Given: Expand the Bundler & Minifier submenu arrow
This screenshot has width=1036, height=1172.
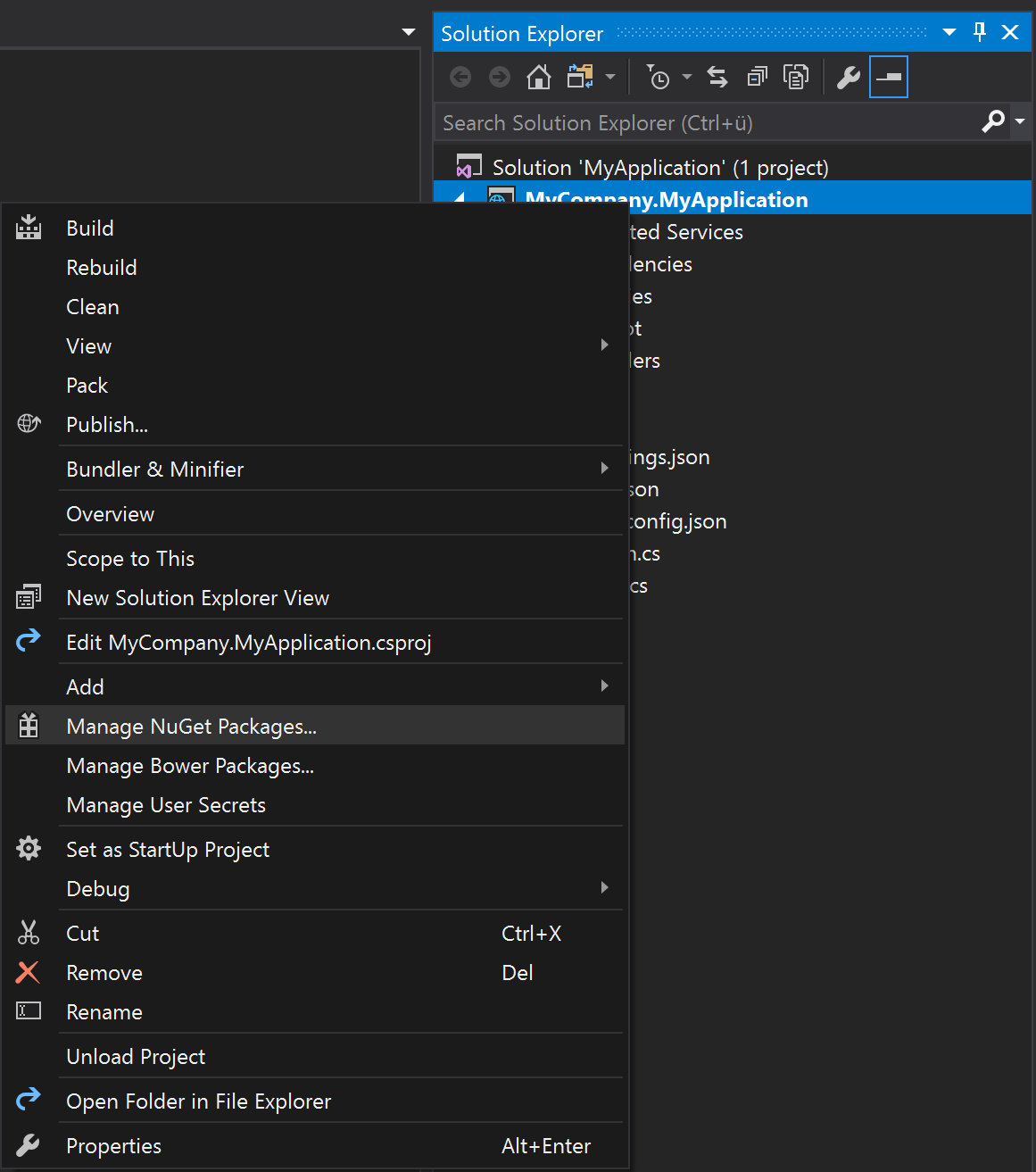Looking at the screenshot, I should 605,469.
